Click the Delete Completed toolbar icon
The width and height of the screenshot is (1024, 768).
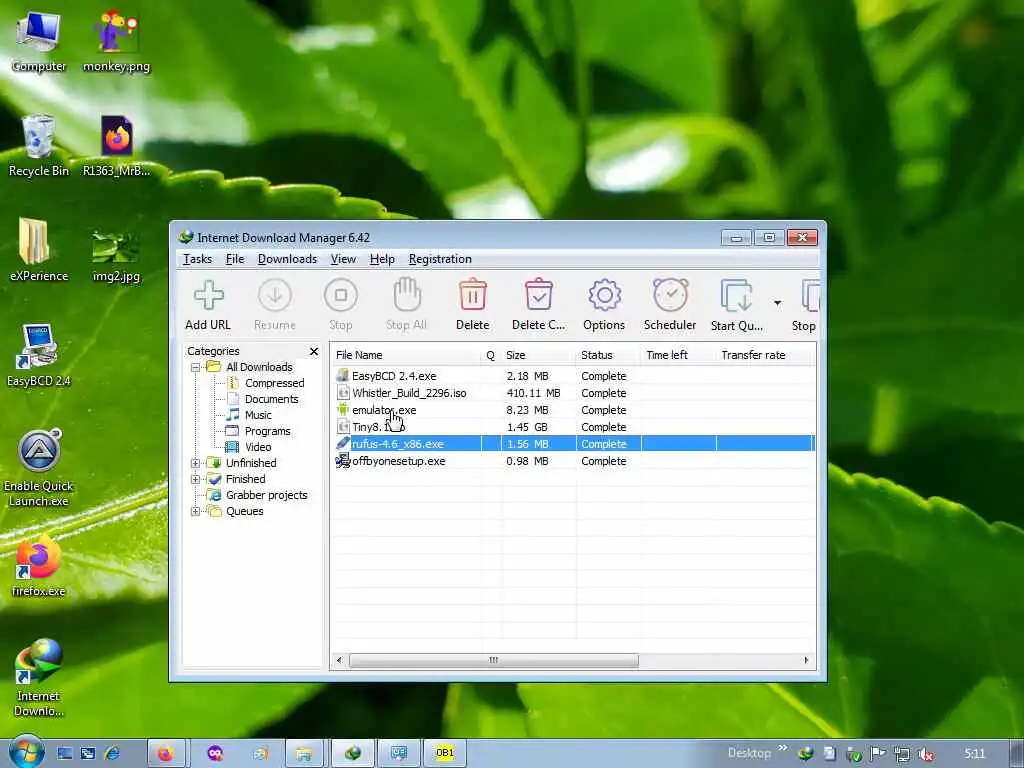pos(538,304)
